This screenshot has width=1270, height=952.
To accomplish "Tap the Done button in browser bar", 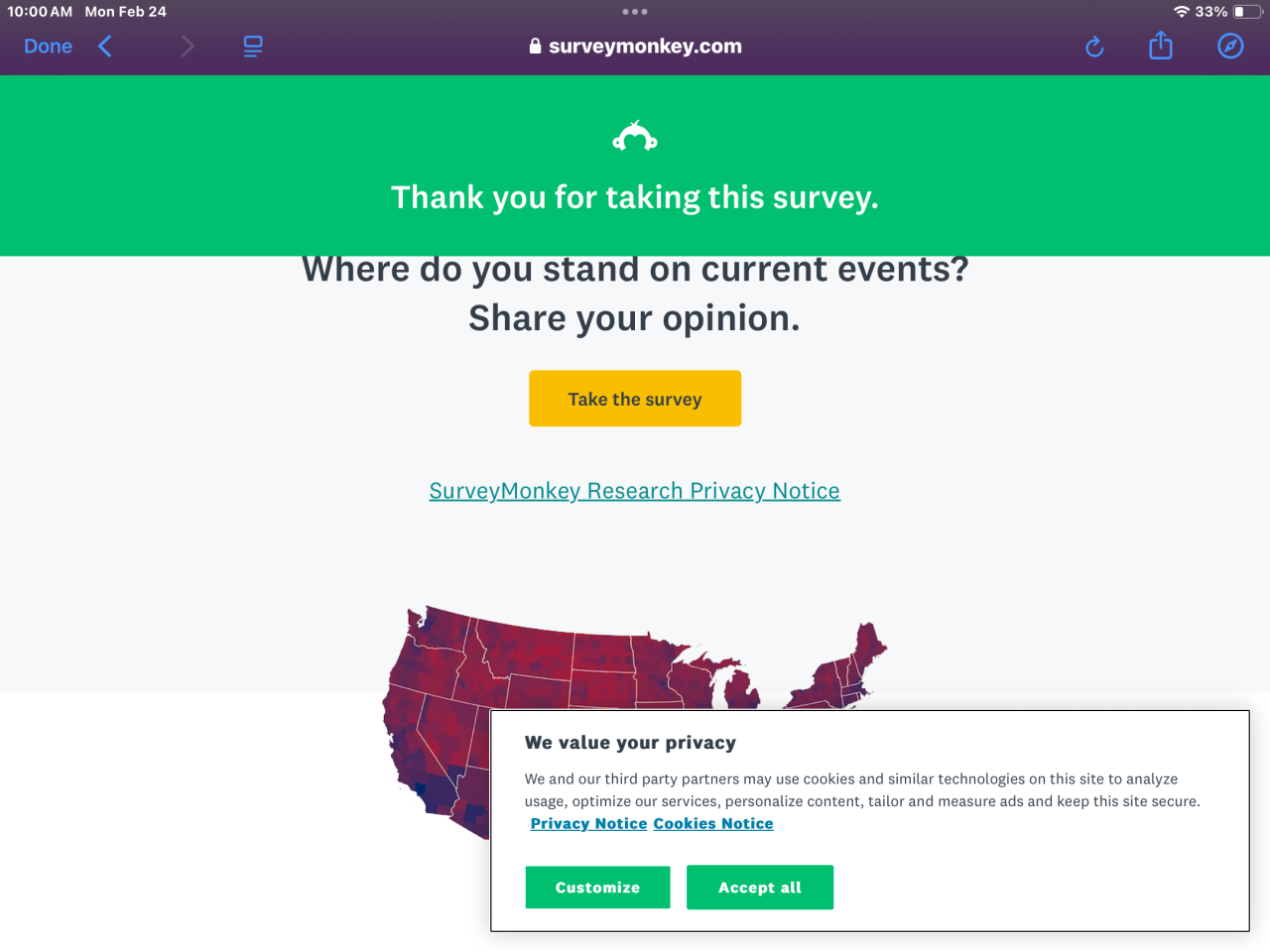I will coord(48,47).
